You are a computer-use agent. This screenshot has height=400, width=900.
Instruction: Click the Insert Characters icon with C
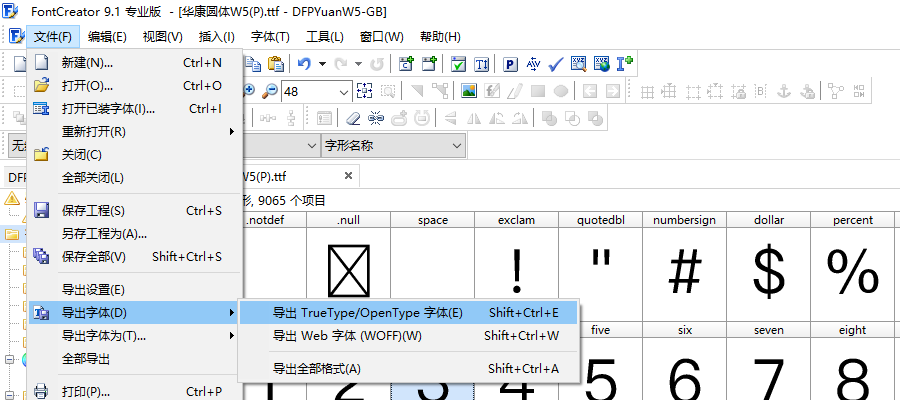click(407, 64)
